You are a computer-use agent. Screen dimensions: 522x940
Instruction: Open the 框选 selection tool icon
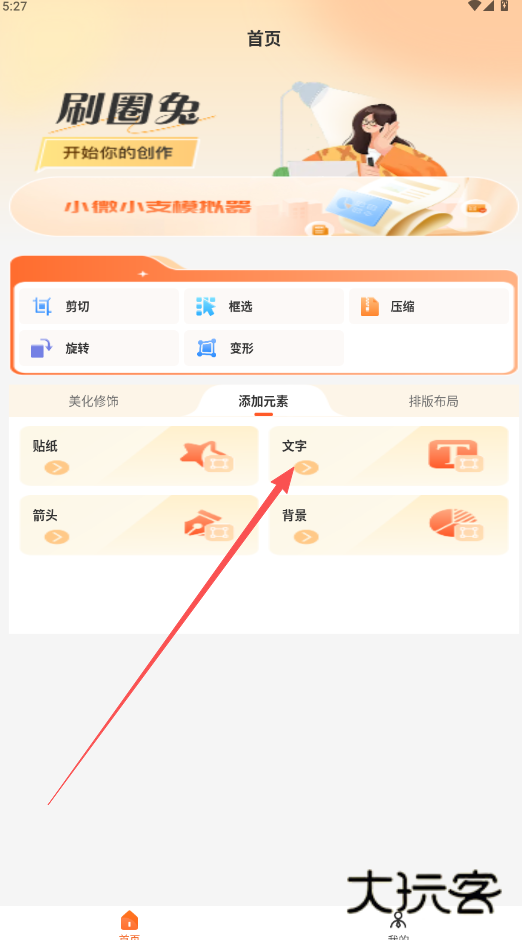pos(206,306)
